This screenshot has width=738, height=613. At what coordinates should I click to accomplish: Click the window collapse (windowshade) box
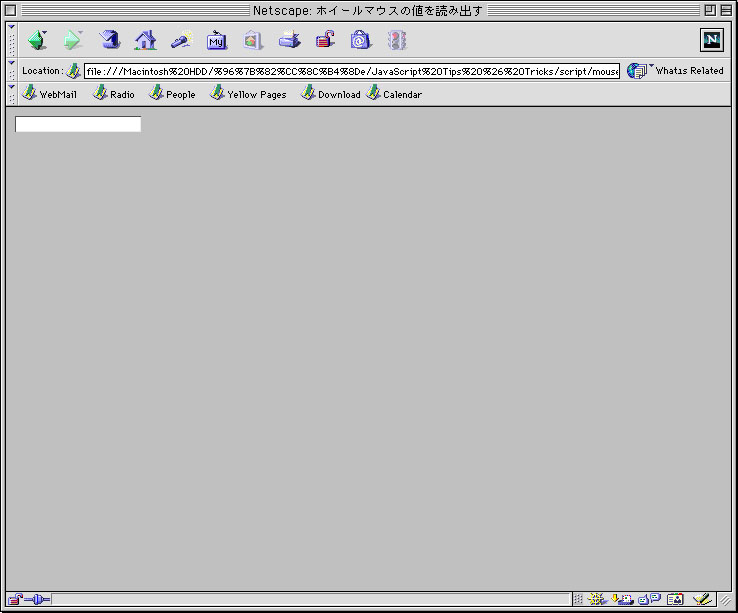pos(726,10)
